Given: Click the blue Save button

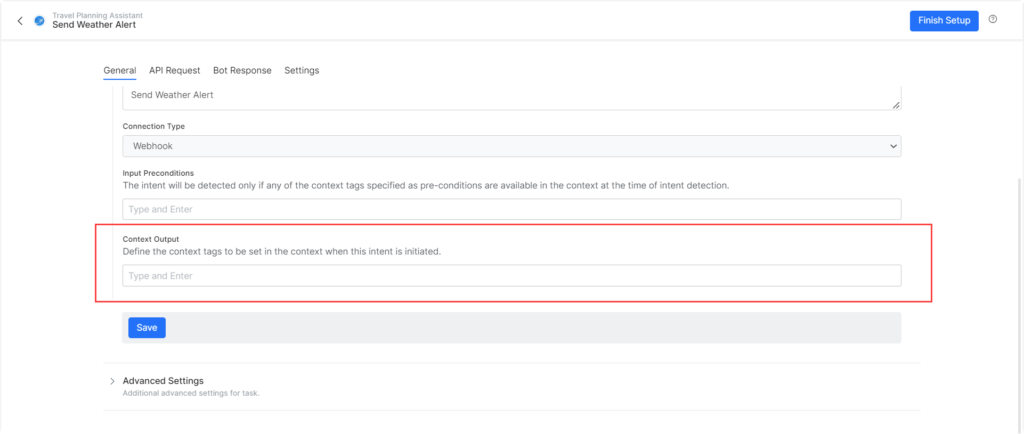Looking at the screenshot, I should 147,328.
